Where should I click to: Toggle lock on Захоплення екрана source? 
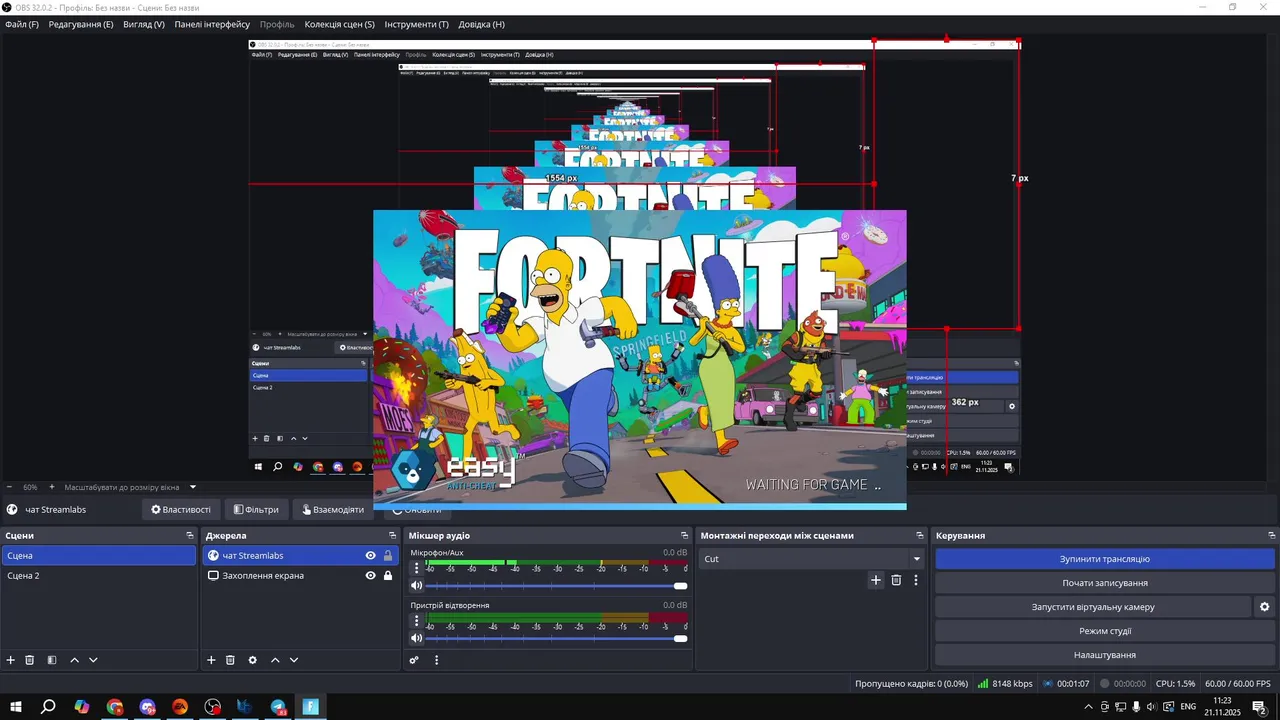coord(388,576)
